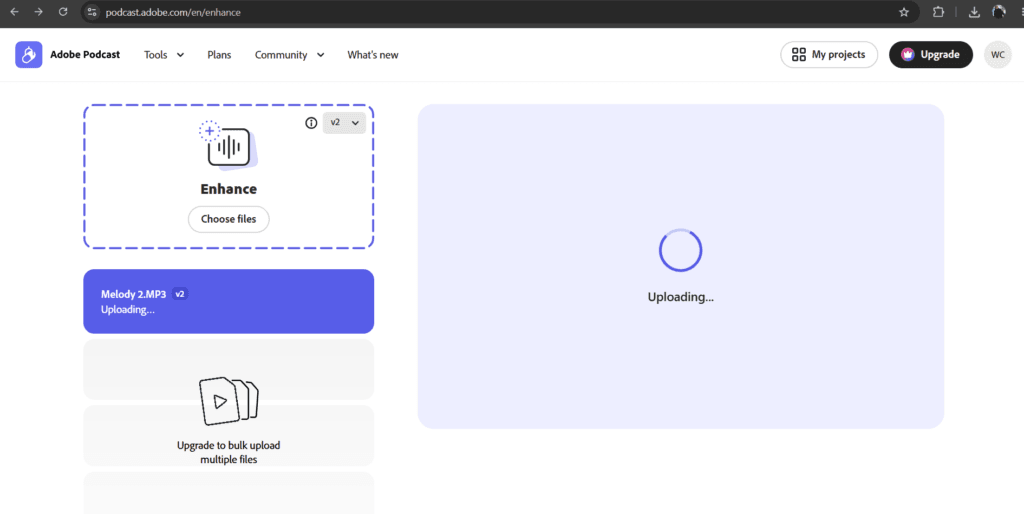
Task: Open the browser extensions puzzle icon
Action: [x=938, y=12]
